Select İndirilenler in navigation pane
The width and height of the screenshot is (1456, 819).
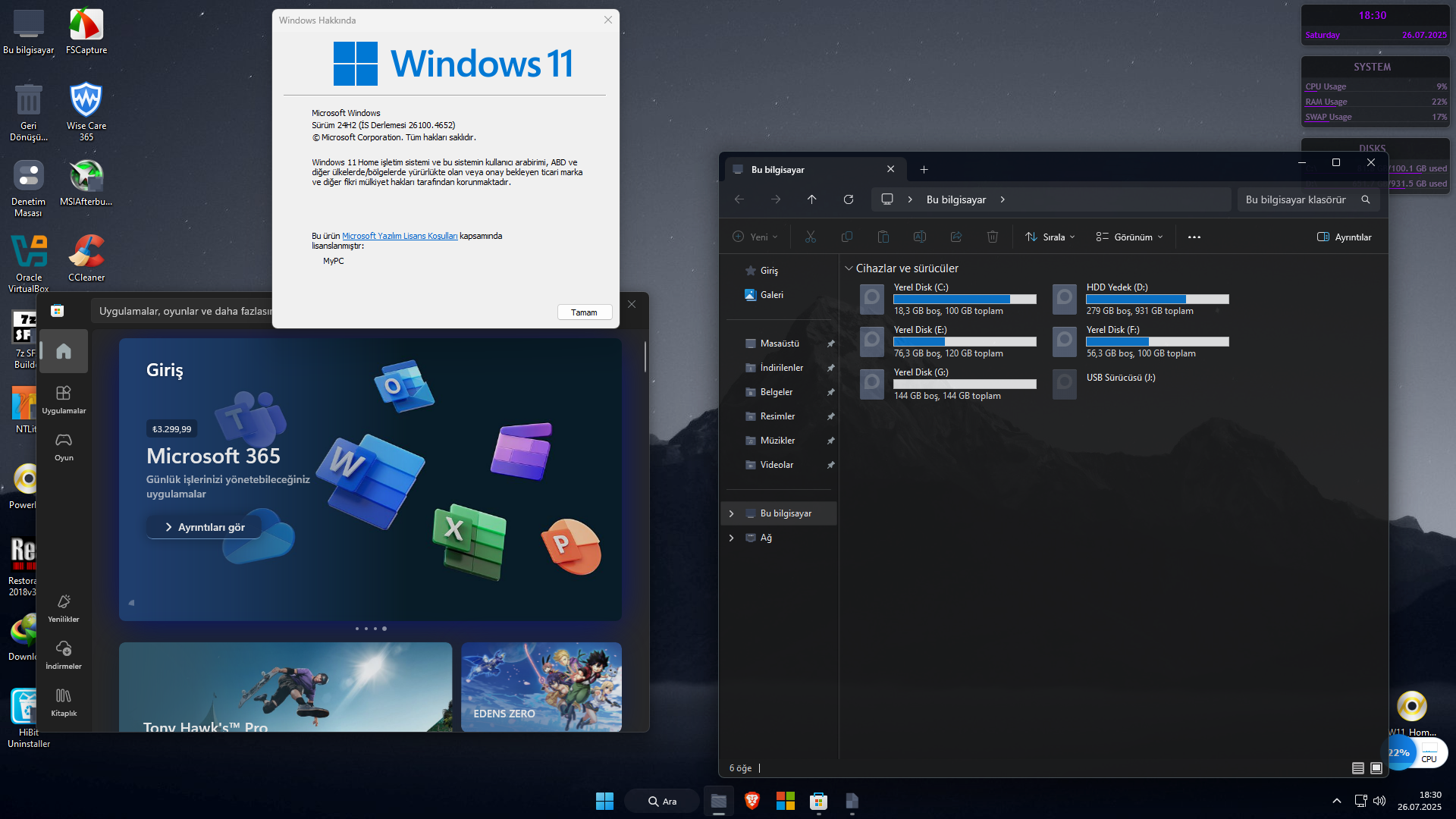781,368
